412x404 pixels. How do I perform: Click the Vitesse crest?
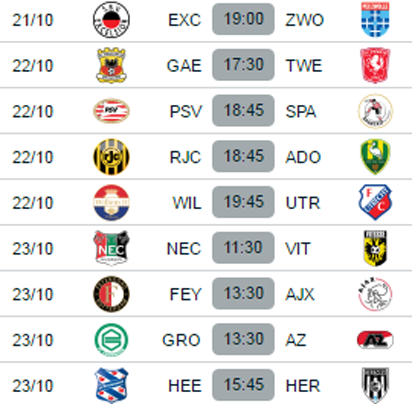click(375, 248)
